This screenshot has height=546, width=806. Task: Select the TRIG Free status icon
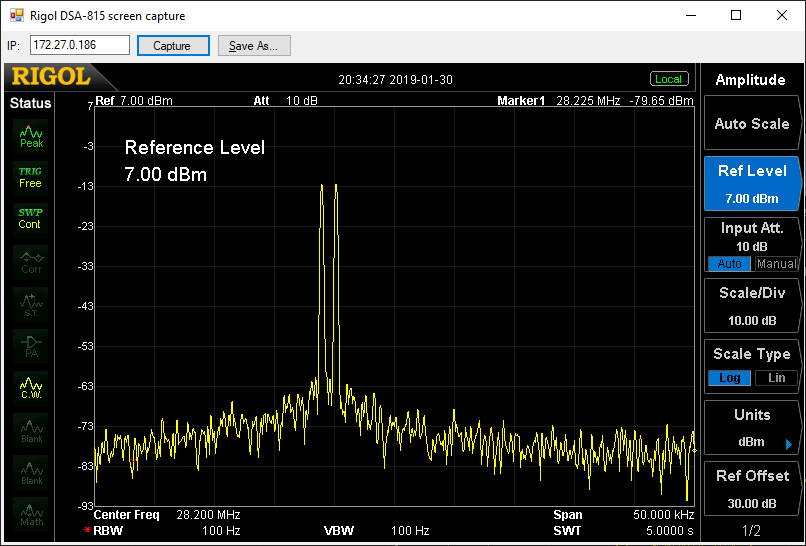(31, 177)
